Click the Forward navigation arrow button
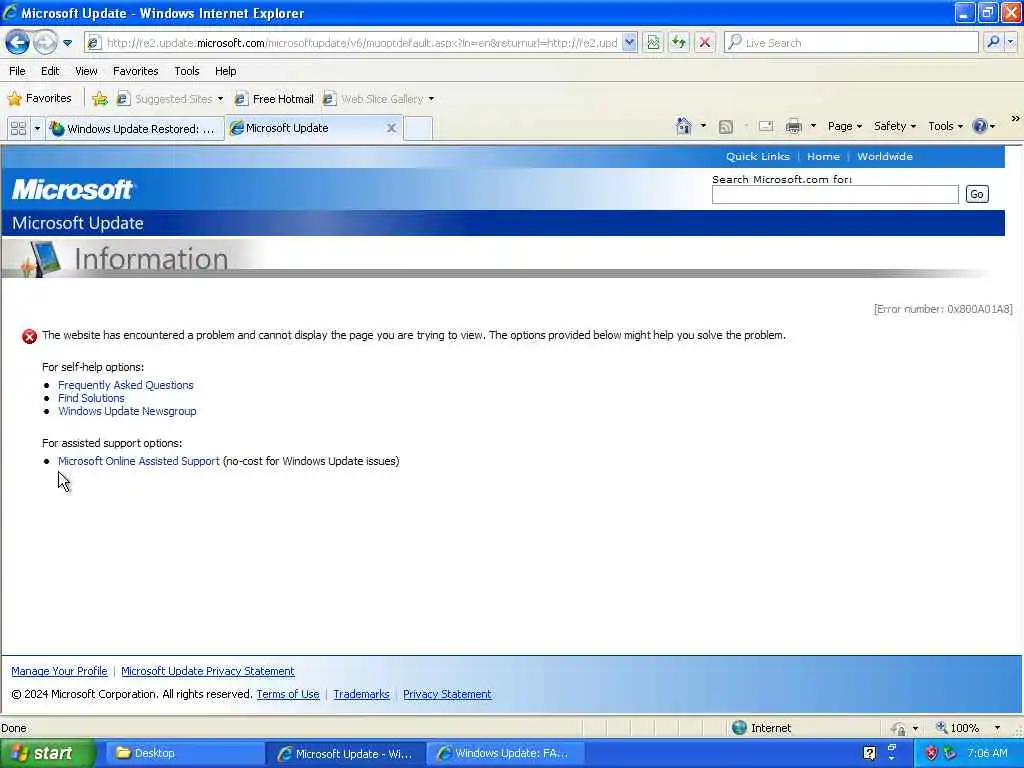 coord(45,43)
